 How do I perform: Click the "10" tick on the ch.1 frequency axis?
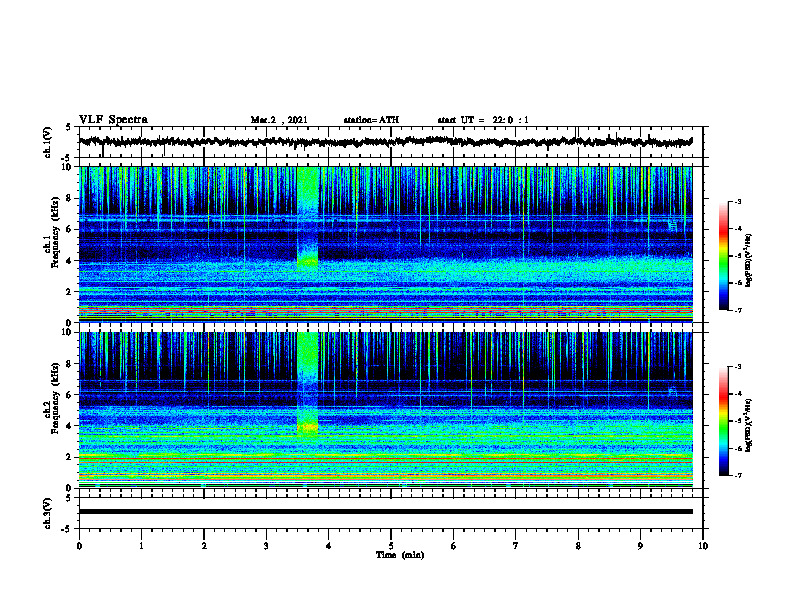tap(68, 167)
